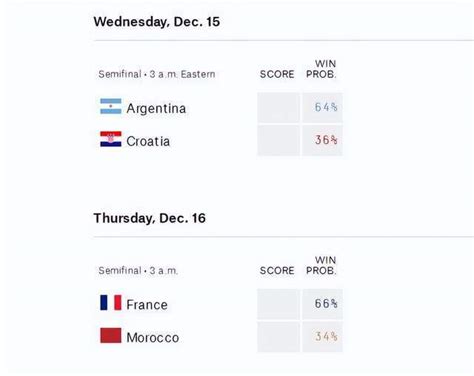
Task: Click Morocco's empty score cell
Action: pyautogui.click(x=278, y=337)
